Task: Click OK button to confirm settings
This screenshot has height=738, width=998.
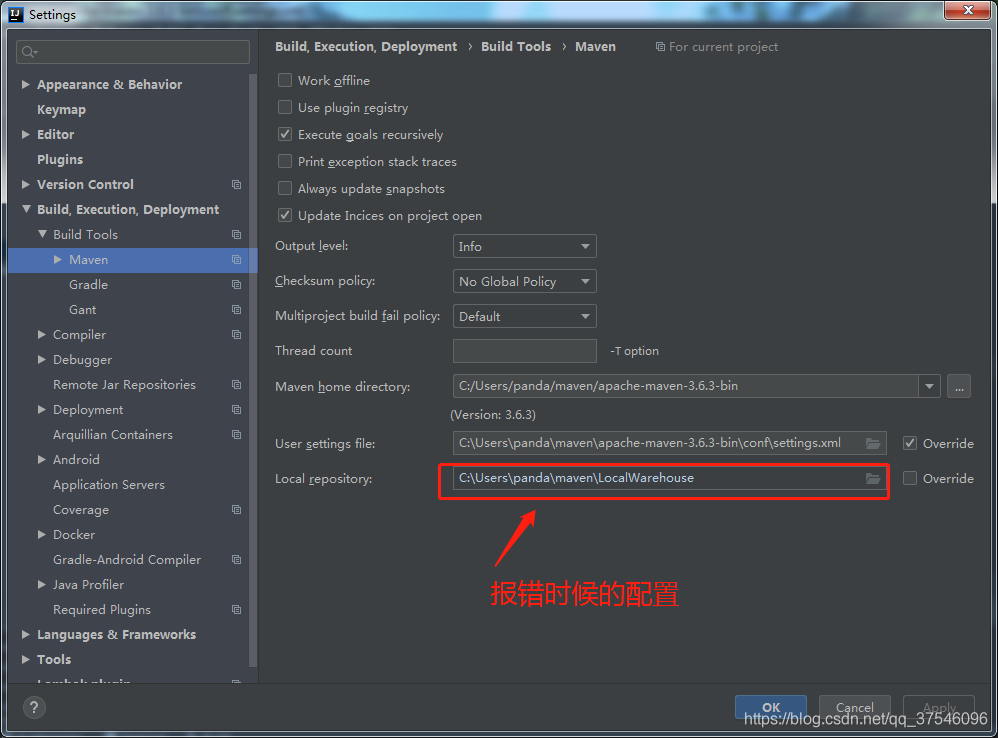Action: (771, 707)
